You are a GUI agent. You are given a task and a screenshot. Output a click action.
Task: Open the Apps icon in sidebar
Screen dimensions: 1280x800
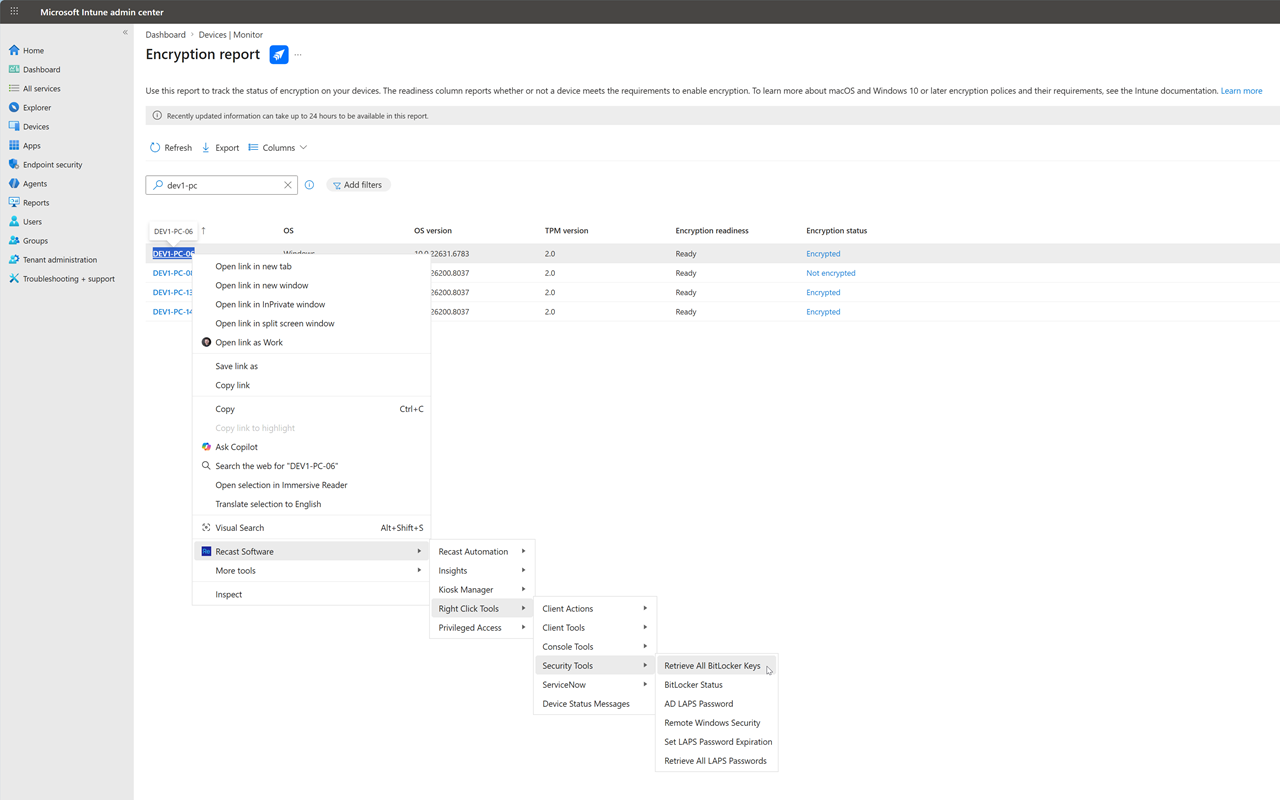pos(14,145)
